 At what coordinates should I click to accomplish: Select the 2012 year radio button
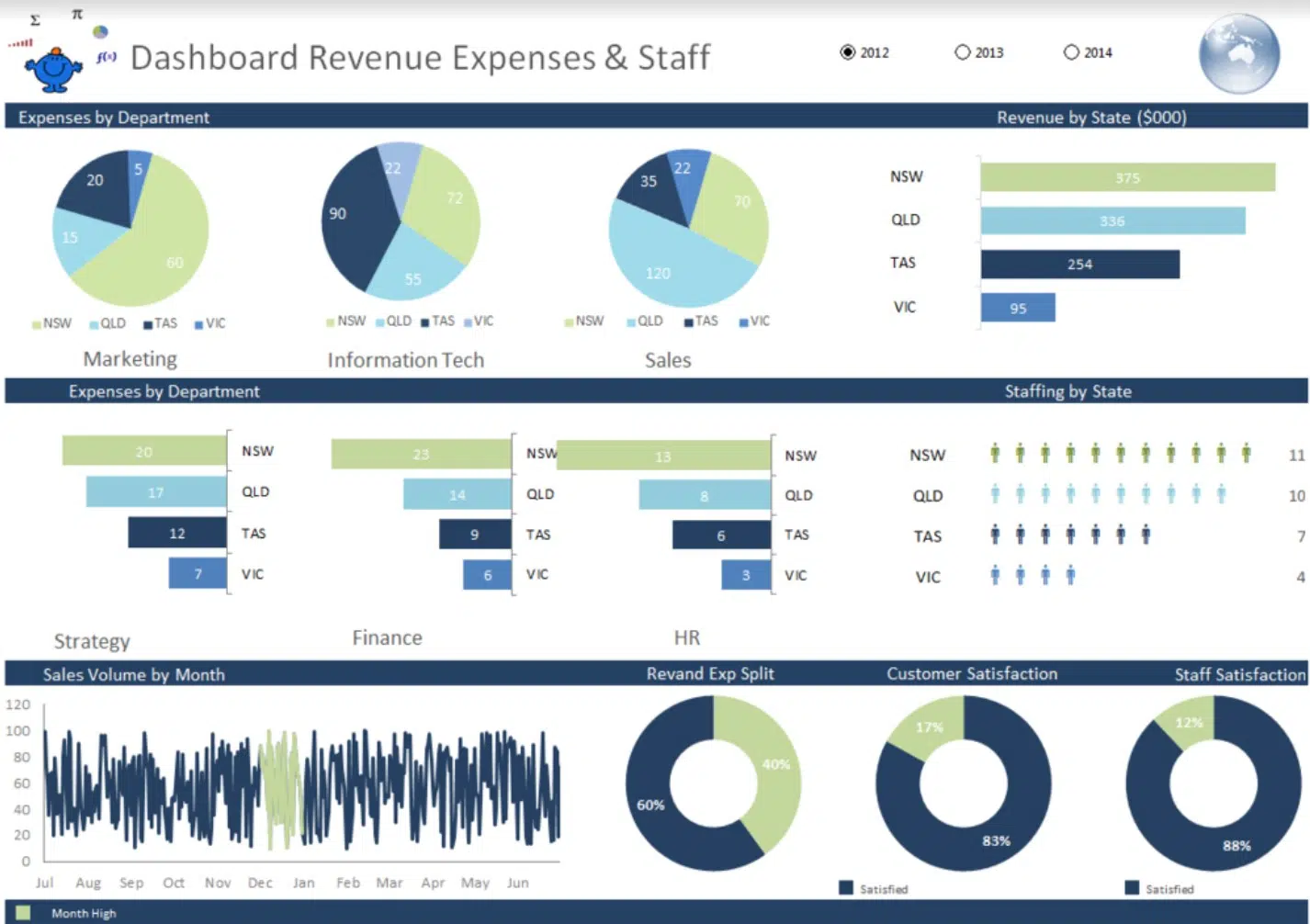coord(846,52)
